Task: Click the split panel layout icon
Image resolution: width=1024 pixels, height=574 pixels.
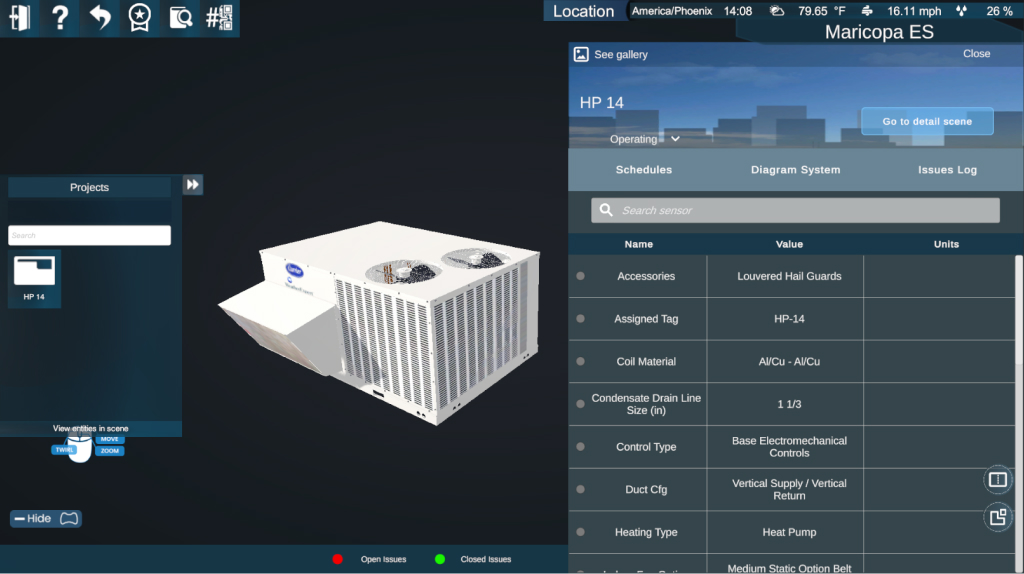Action: (x=997, y=480)
